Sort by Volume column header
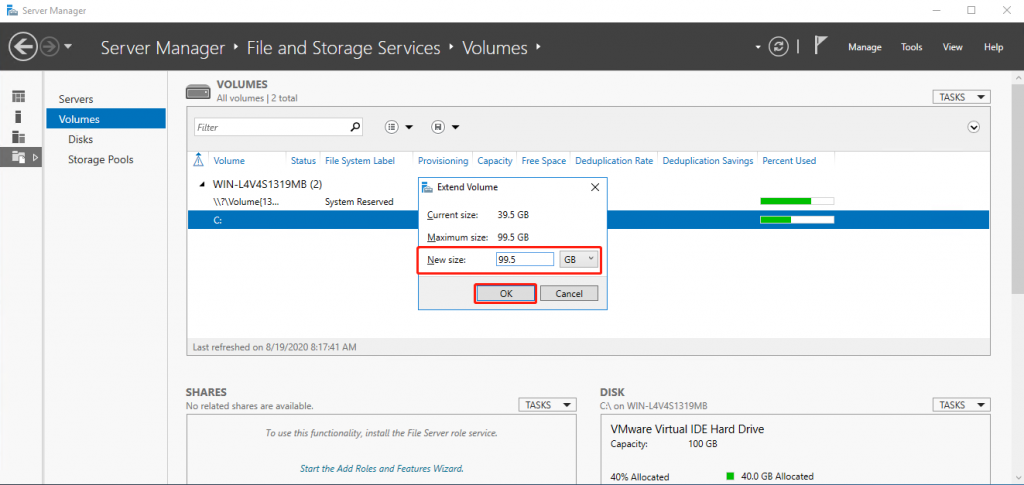The image size is (1024, 485). [229, 161]
